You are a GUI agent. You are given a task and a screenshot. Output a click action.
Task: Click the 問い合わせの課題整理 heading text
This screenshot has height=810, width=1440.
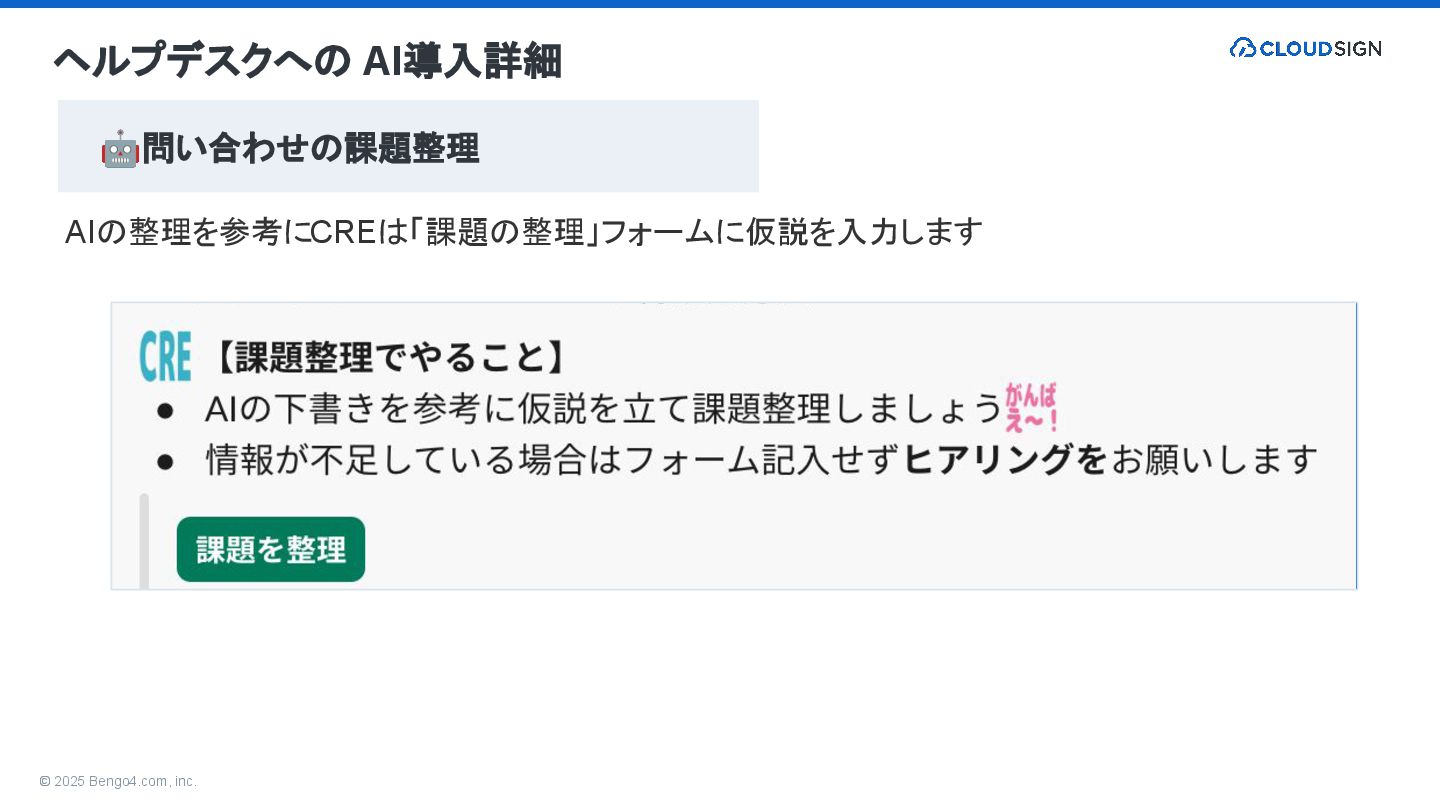310,148
